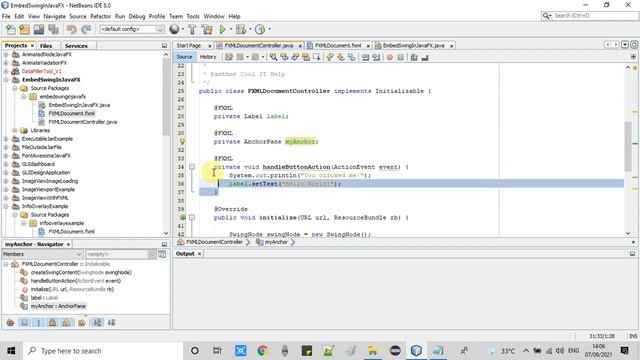Open the default config dropdown
Screen dimensions: 640x360
click(132, 29)
